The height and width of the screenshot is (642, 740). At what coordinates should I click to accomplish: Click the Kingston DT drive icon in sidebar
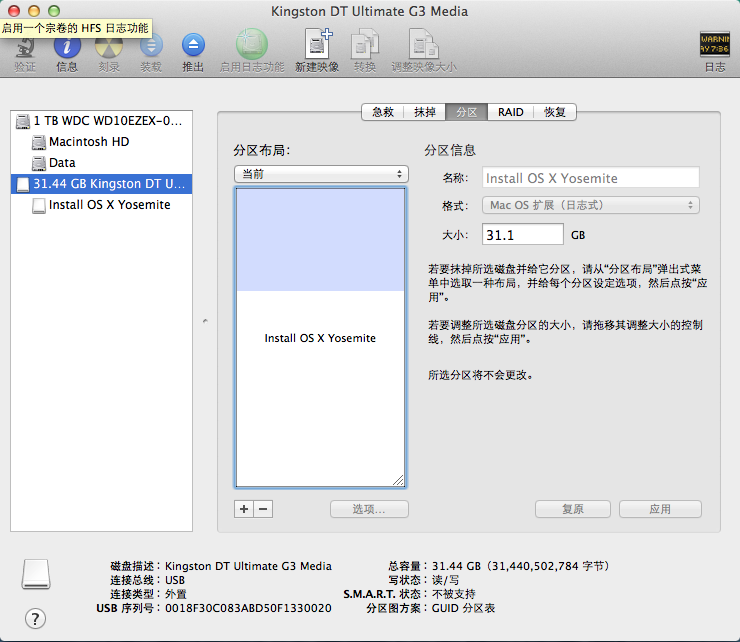[23, 184]
